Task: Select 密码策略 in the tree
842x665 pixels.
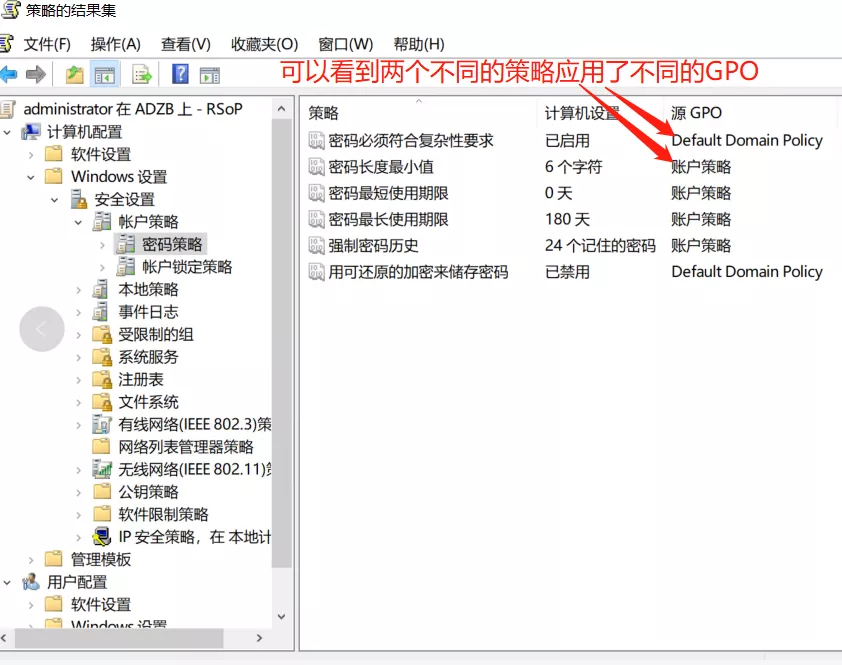Action: [x=172, y=244]
